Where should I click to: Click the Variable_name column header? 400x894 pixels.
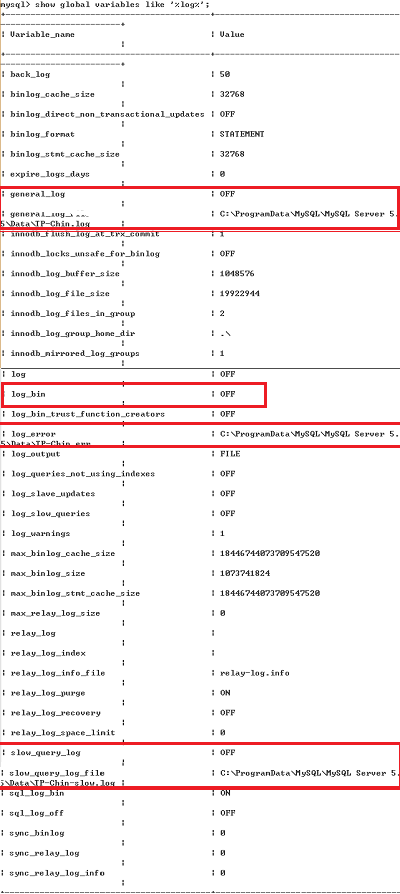click(43, 35)
